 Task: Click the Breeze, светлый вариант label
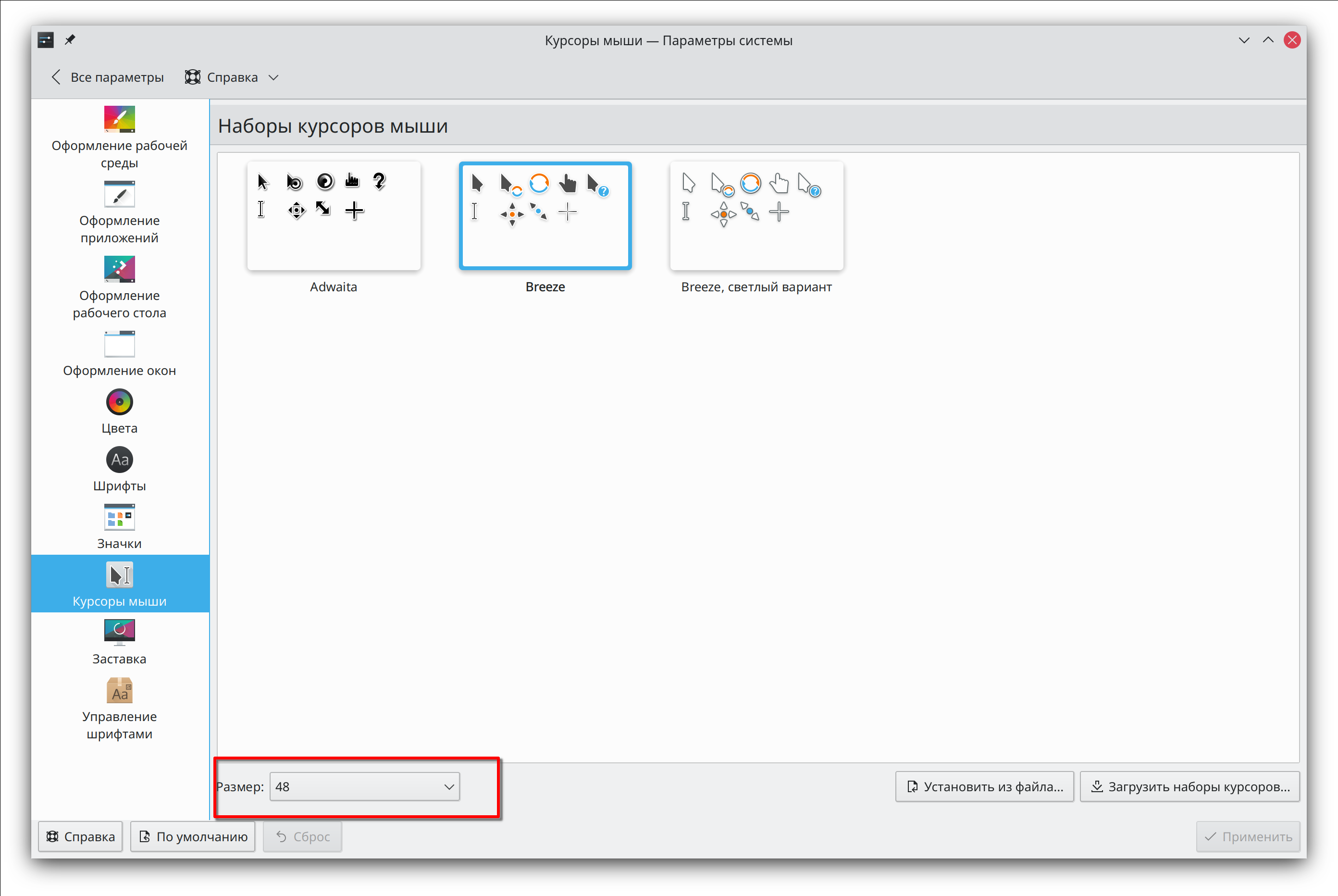tap(756, 287)
